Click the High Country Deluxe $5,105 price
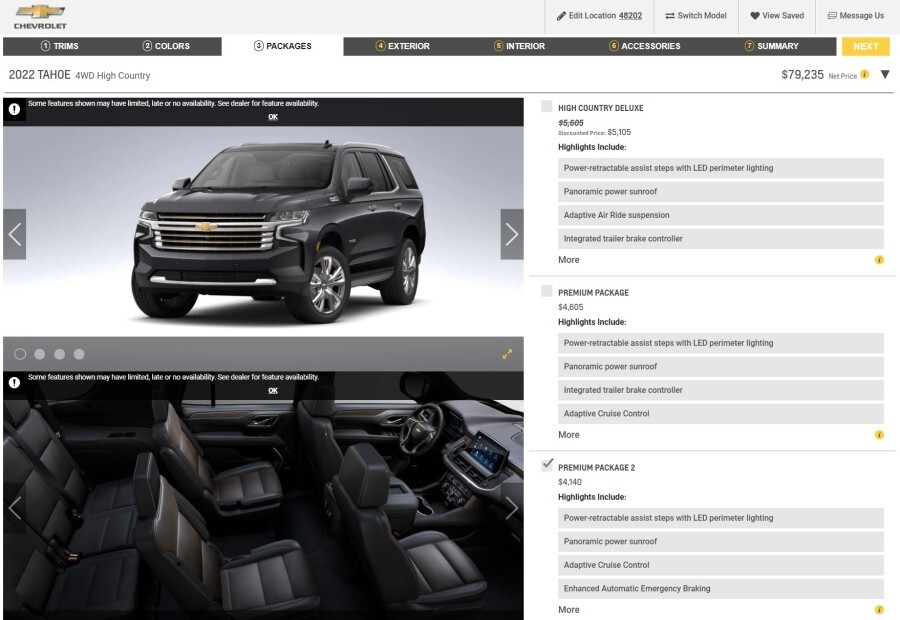 click(619, 133)
